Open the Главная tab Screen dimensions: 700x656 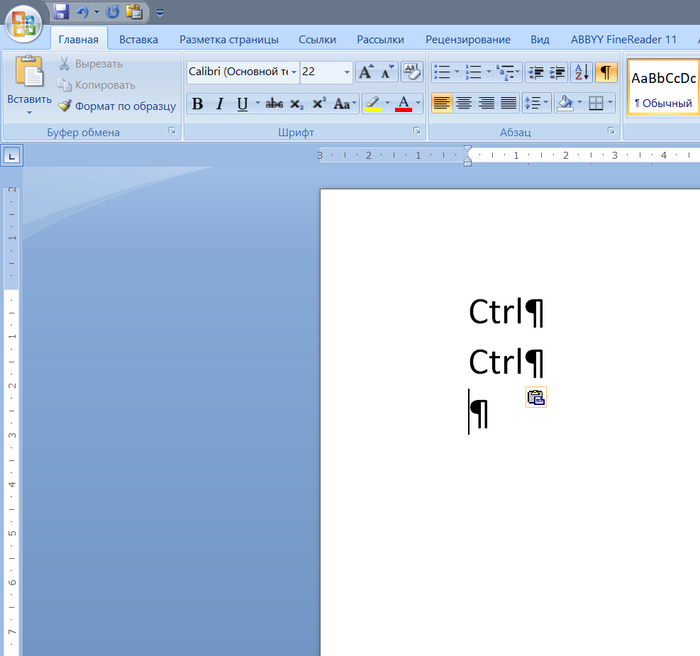78,39
